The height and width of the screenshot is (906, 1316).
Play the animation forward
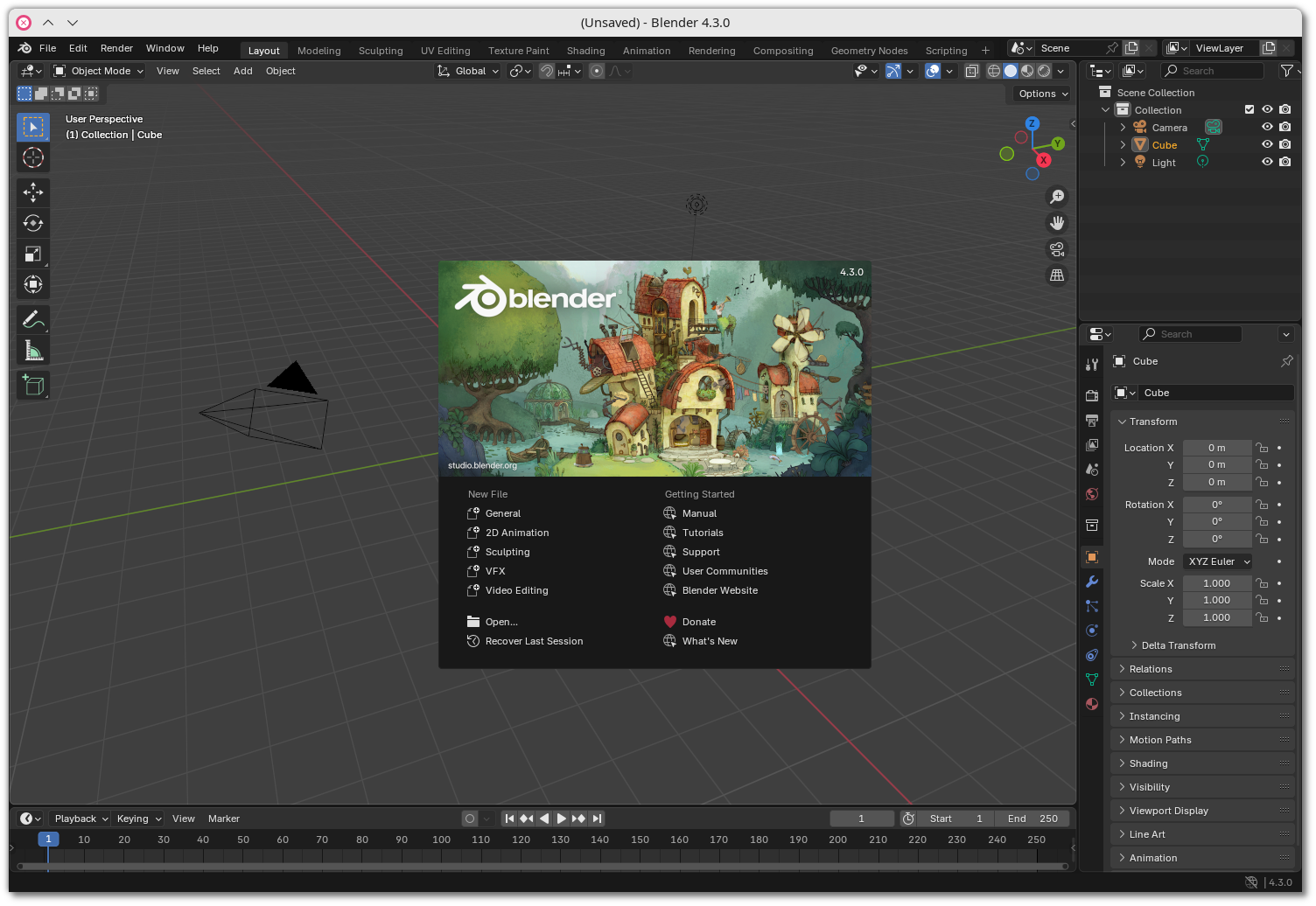(x=561, y=819)
